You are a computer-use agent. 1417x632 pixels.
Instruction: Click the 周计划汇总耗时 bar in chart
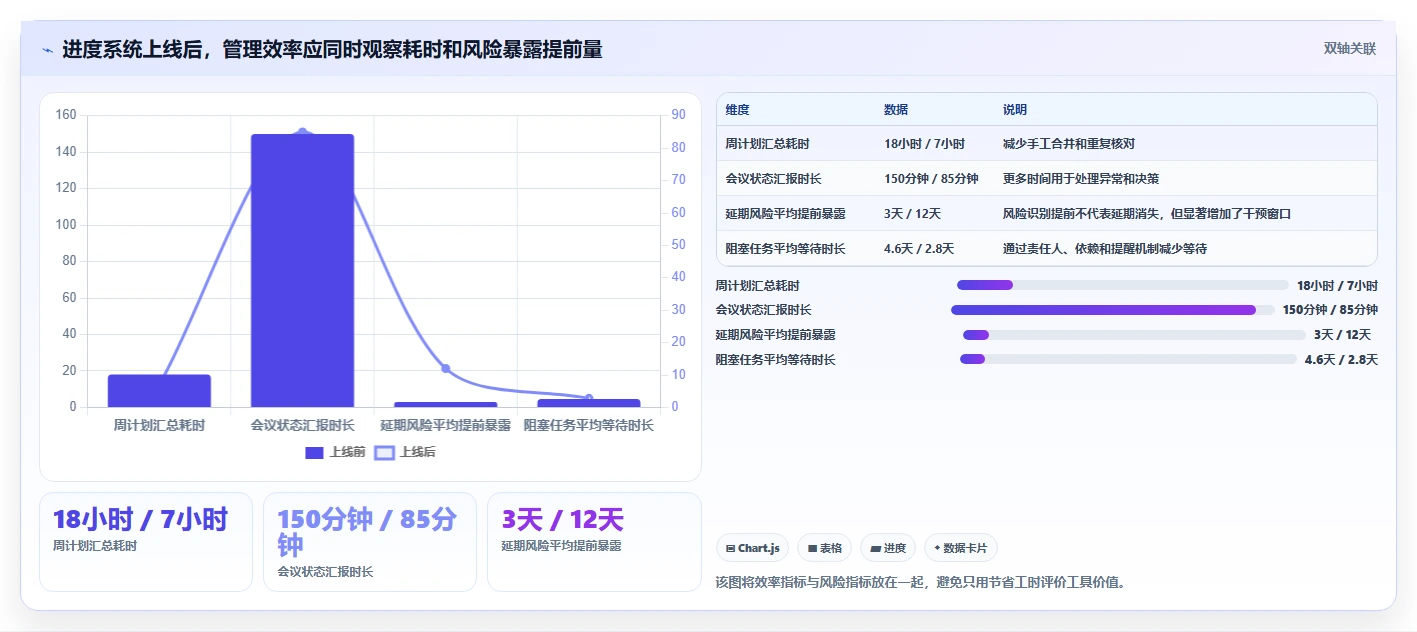coord(159,391)
